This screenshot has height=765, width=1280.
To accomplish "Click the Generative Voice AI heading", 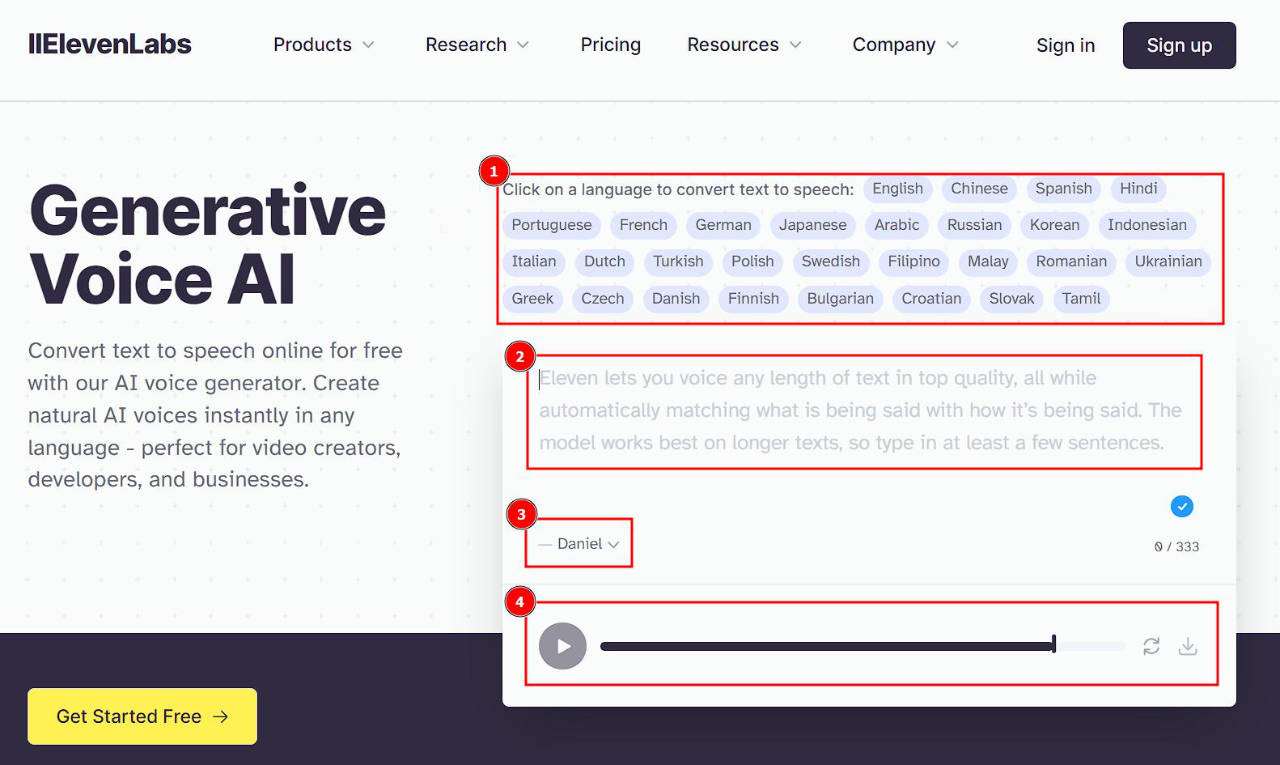I will pos(207,245).
